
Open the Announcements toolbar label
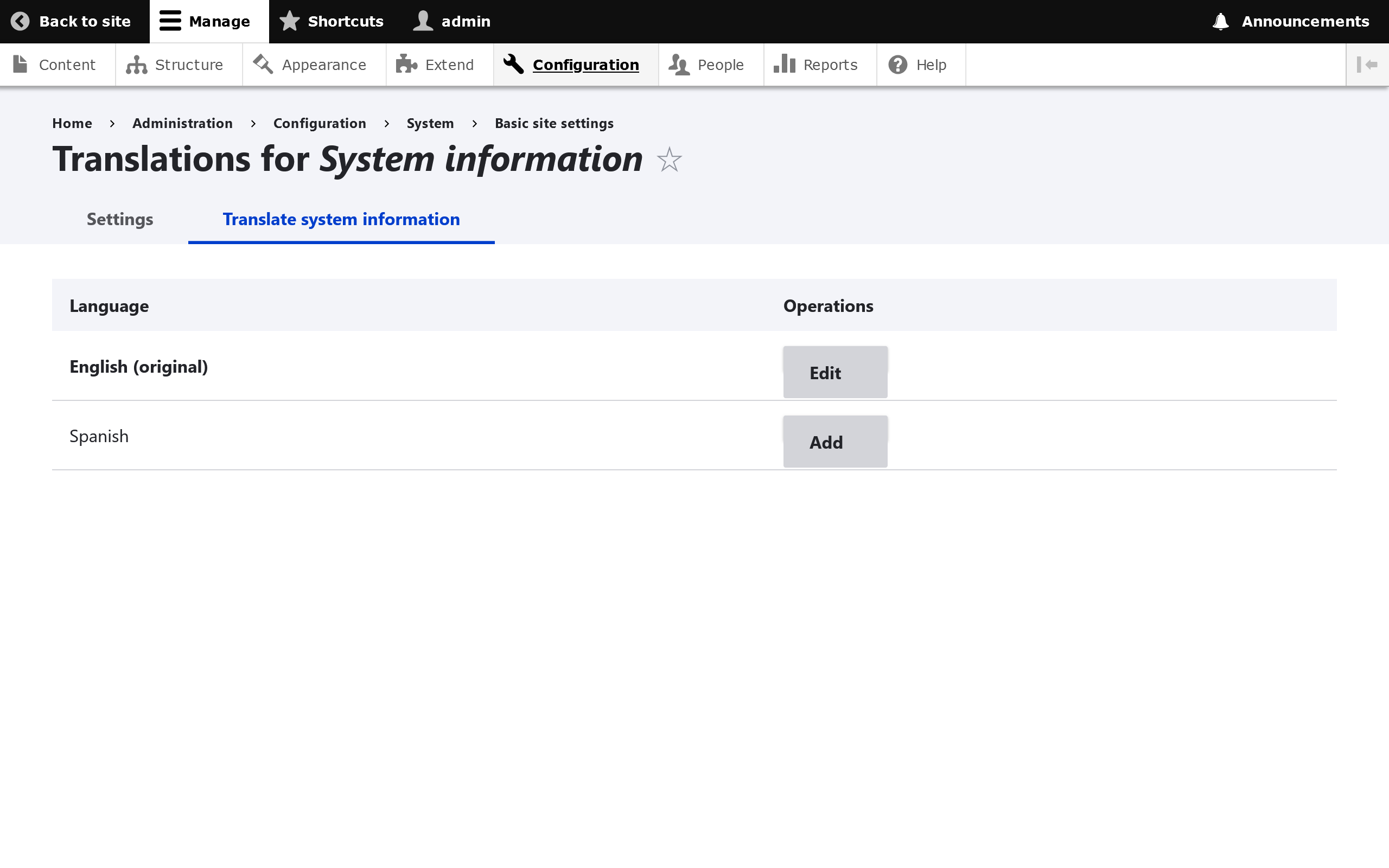click(1305, 21)
